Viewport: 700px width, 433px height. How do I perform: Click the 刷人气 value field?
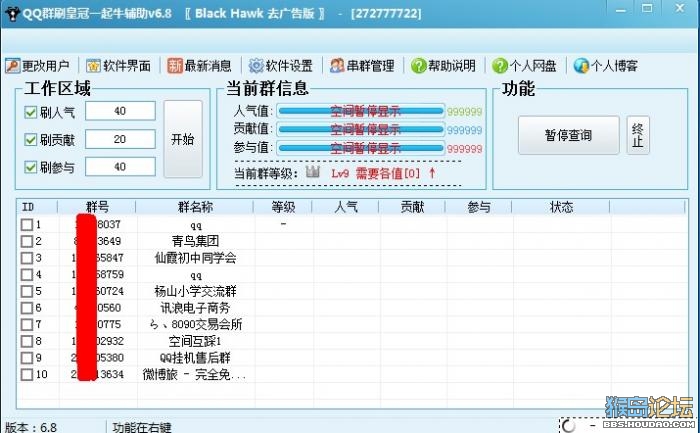[x=120, y=111]
